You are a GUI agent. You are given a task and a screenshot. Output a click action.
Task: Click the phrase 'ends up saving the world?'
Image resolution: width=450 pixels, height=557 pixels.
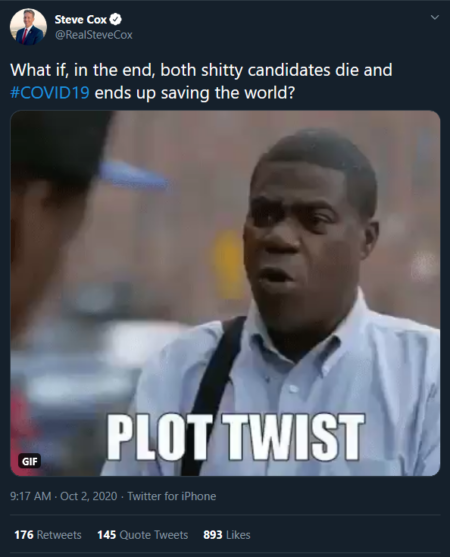click(x=195, y=93)
